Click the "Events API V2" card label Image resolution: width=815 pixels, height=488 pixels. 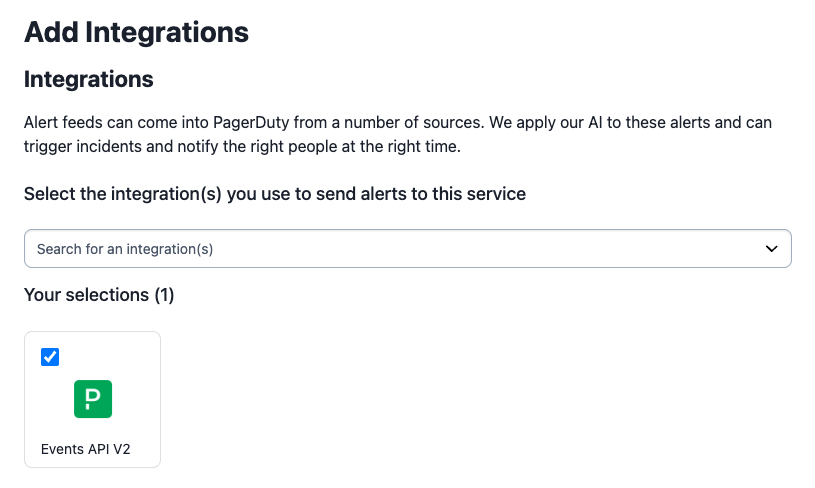point(86,449)
